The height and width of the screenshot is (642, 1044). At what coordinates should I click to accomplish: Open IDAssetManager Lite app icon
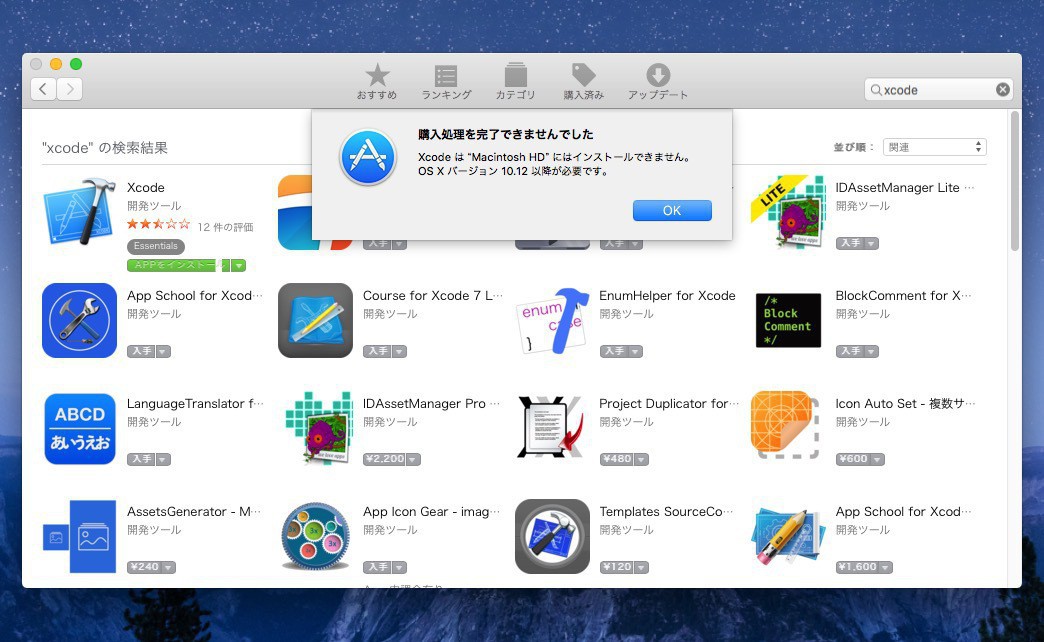(x=788, y=211)
